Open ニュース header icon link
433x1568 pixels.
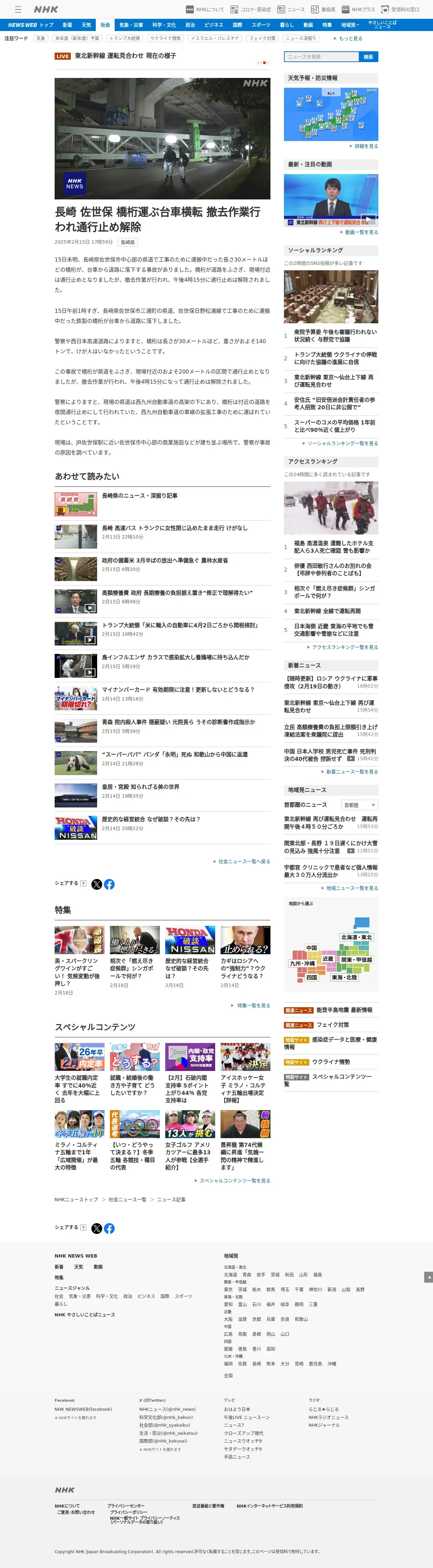click(291, 9)
